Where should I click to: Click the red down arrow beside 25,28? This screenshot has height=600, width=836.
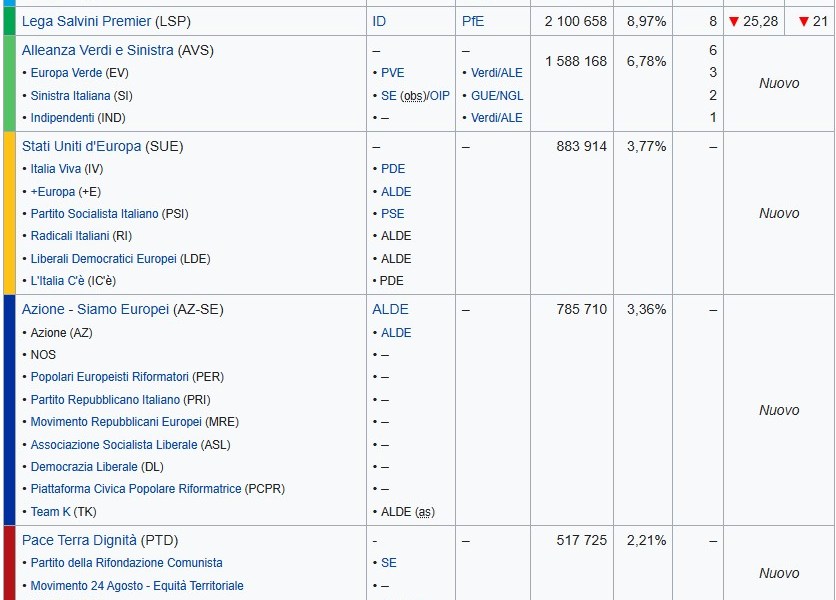click(733, 21)
